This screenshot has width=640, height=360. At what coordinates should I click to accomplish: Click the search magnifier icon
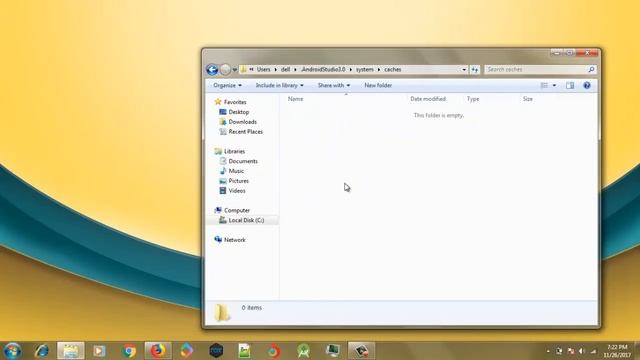click(591, 70)
